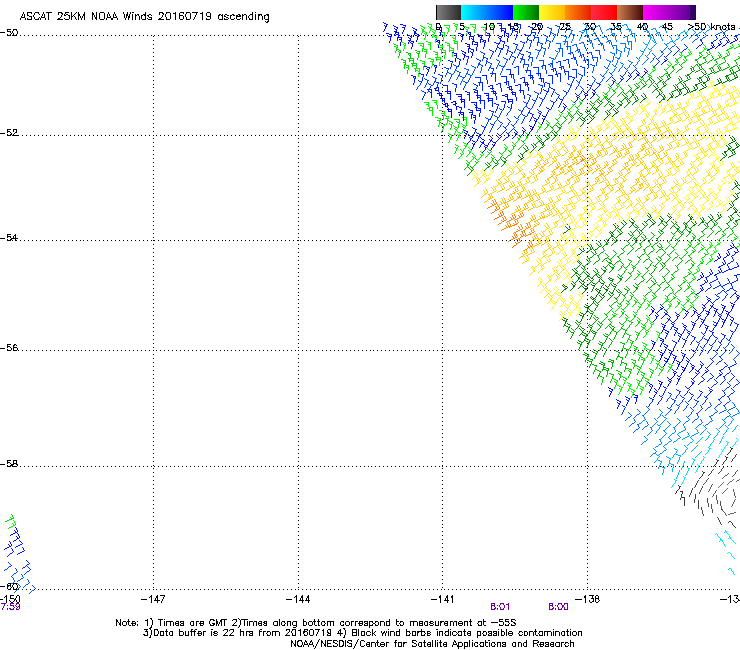Click the orange segment of the color bar
The height and width of the screenshot is (650, 740).
tap(578, 12)
